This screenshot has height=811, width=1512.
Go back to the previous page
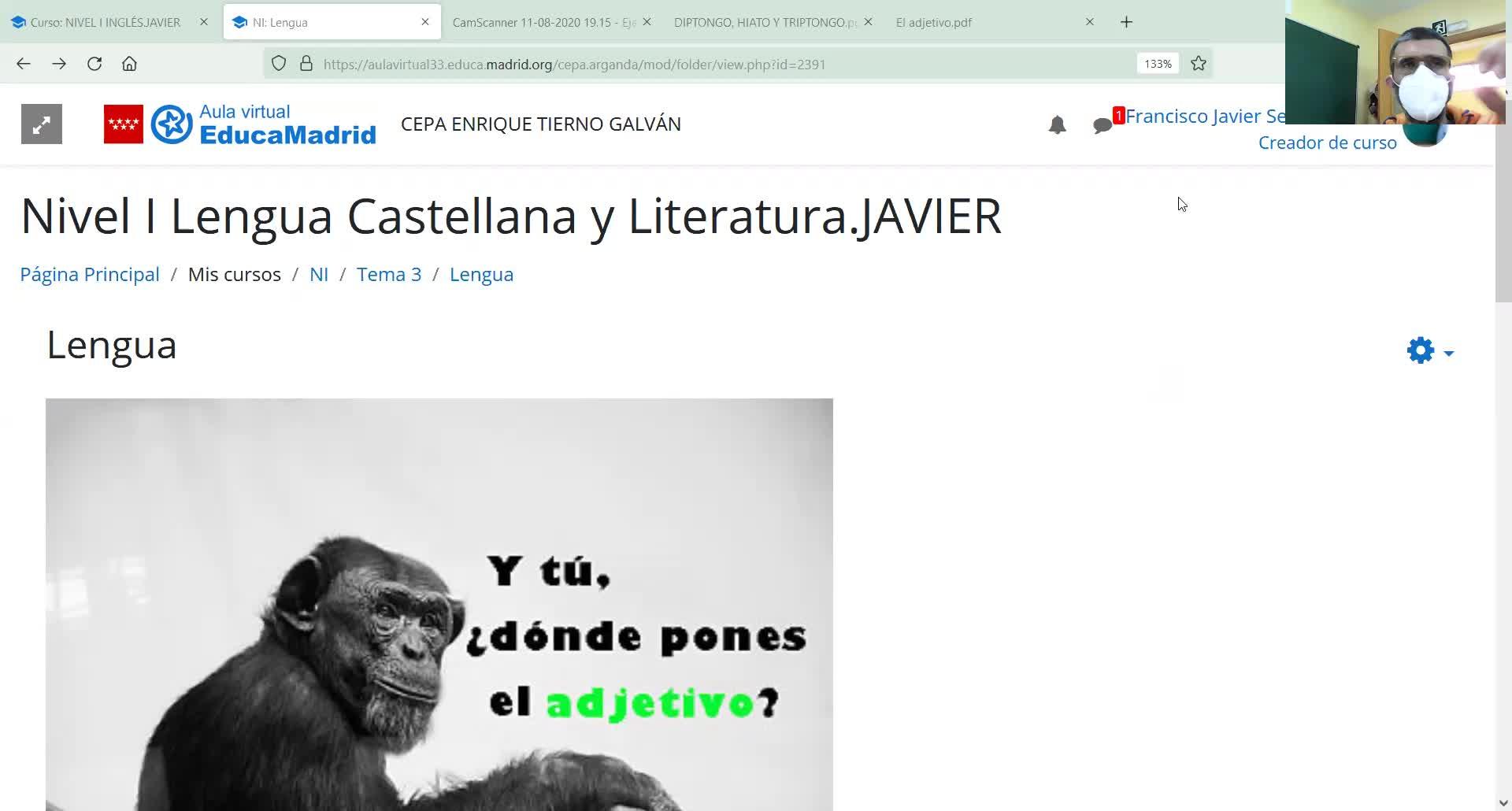(x=24, y=64)
